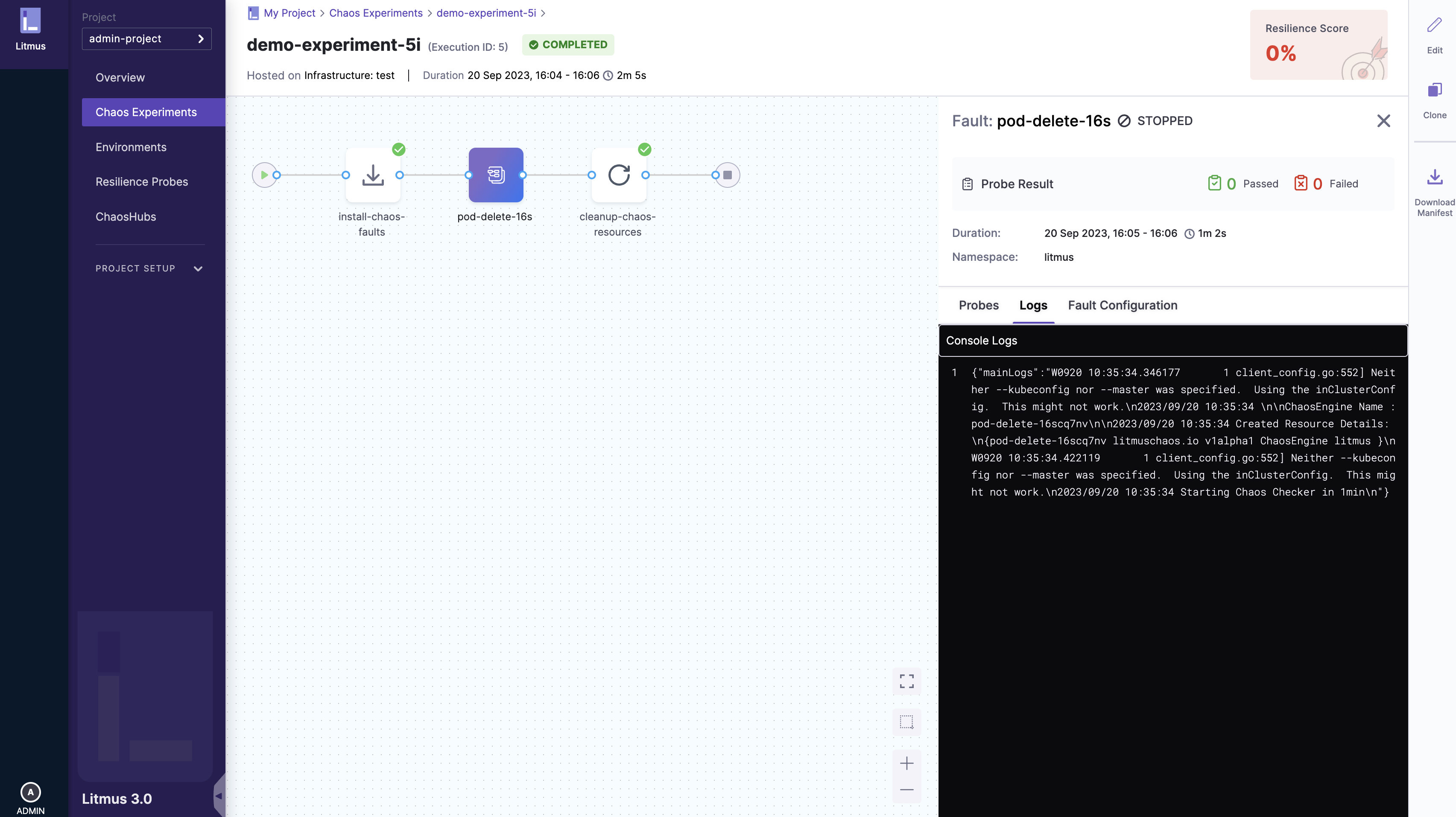Click the area selection box icon
This screenshot has height=817, width=1456.
pos(906,722)
